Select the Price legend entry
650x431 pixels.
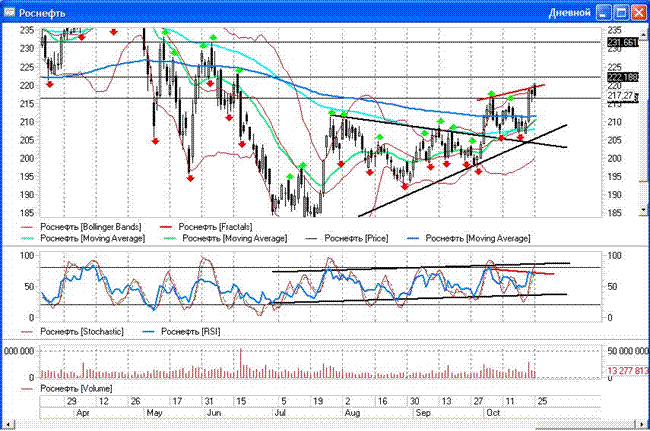coord(347,238)
